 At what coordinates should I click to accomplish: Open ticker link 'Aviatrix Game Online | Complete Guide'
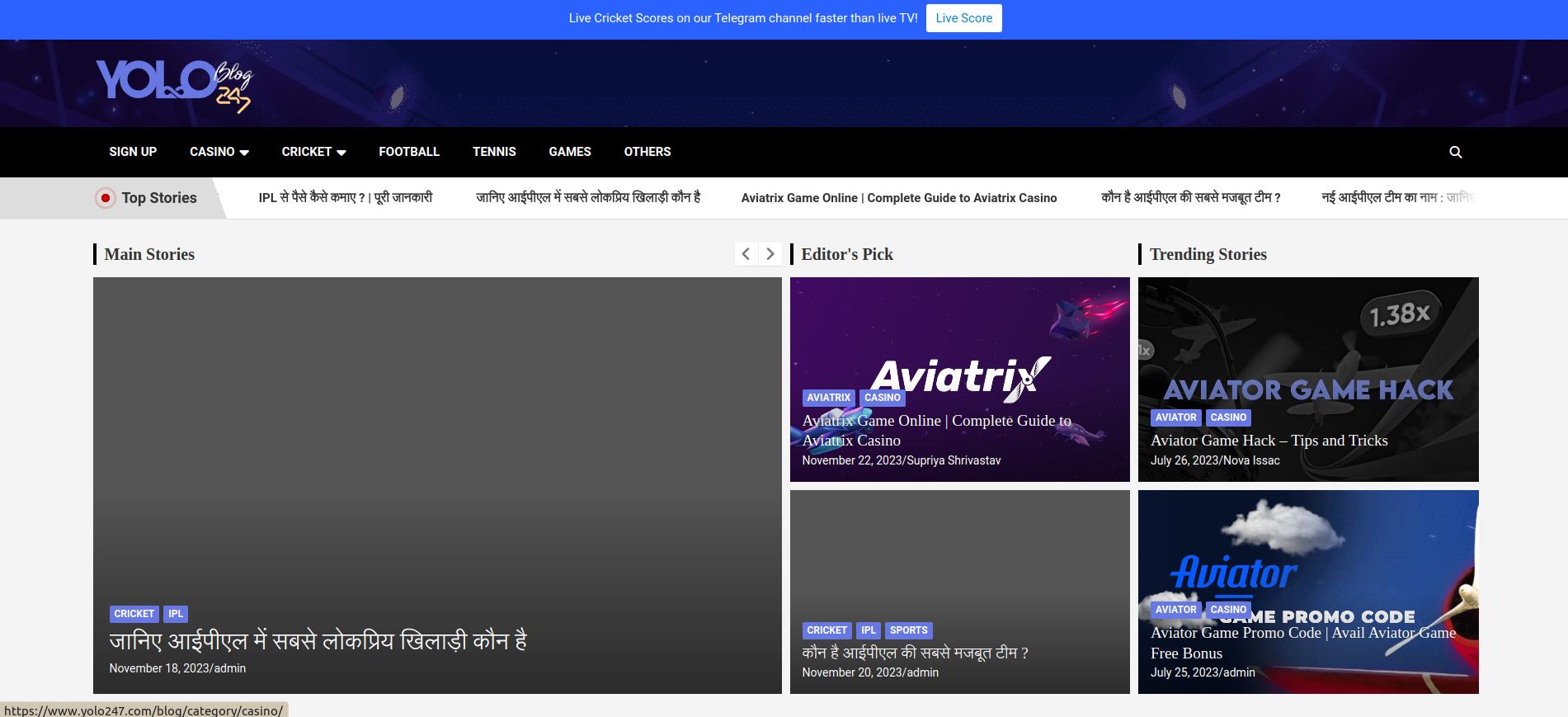coord(899,198)
